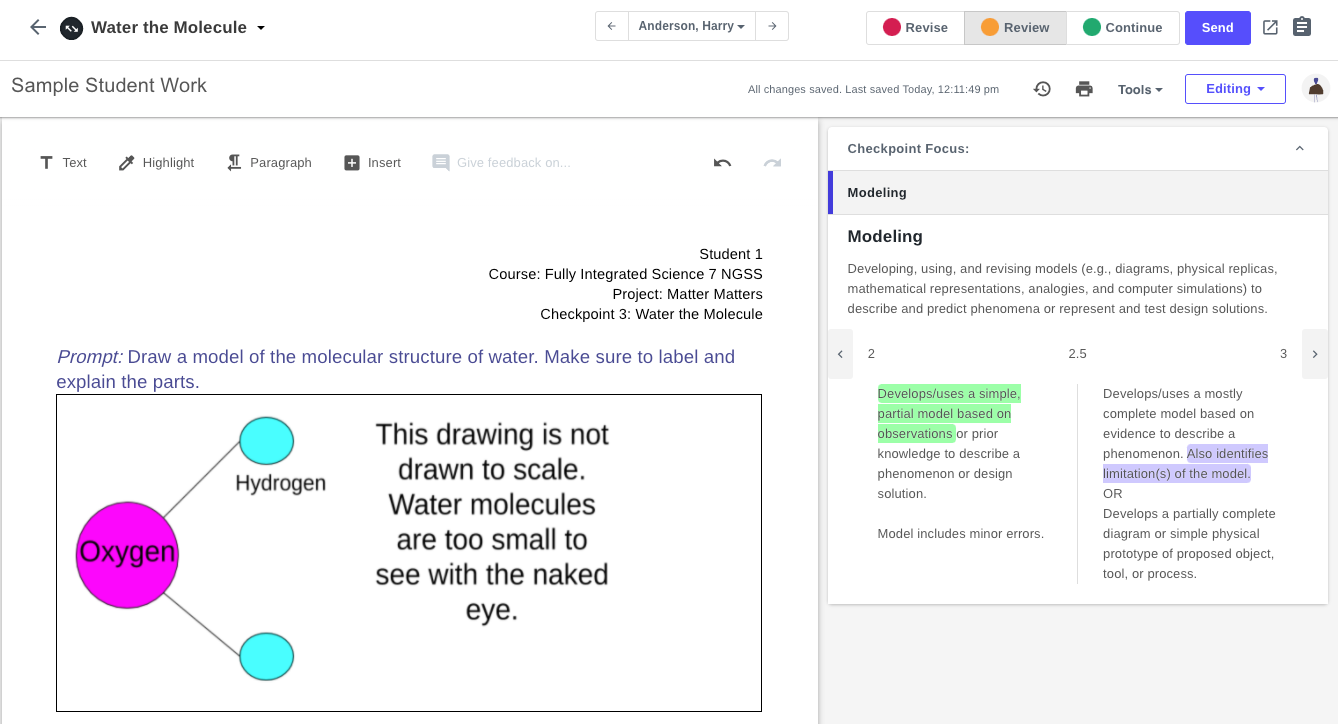Click the purple highlighted 'Also identifies limitation(s)' text
The height and width of the screenshot is (724, 1338).
(1186, 463)
